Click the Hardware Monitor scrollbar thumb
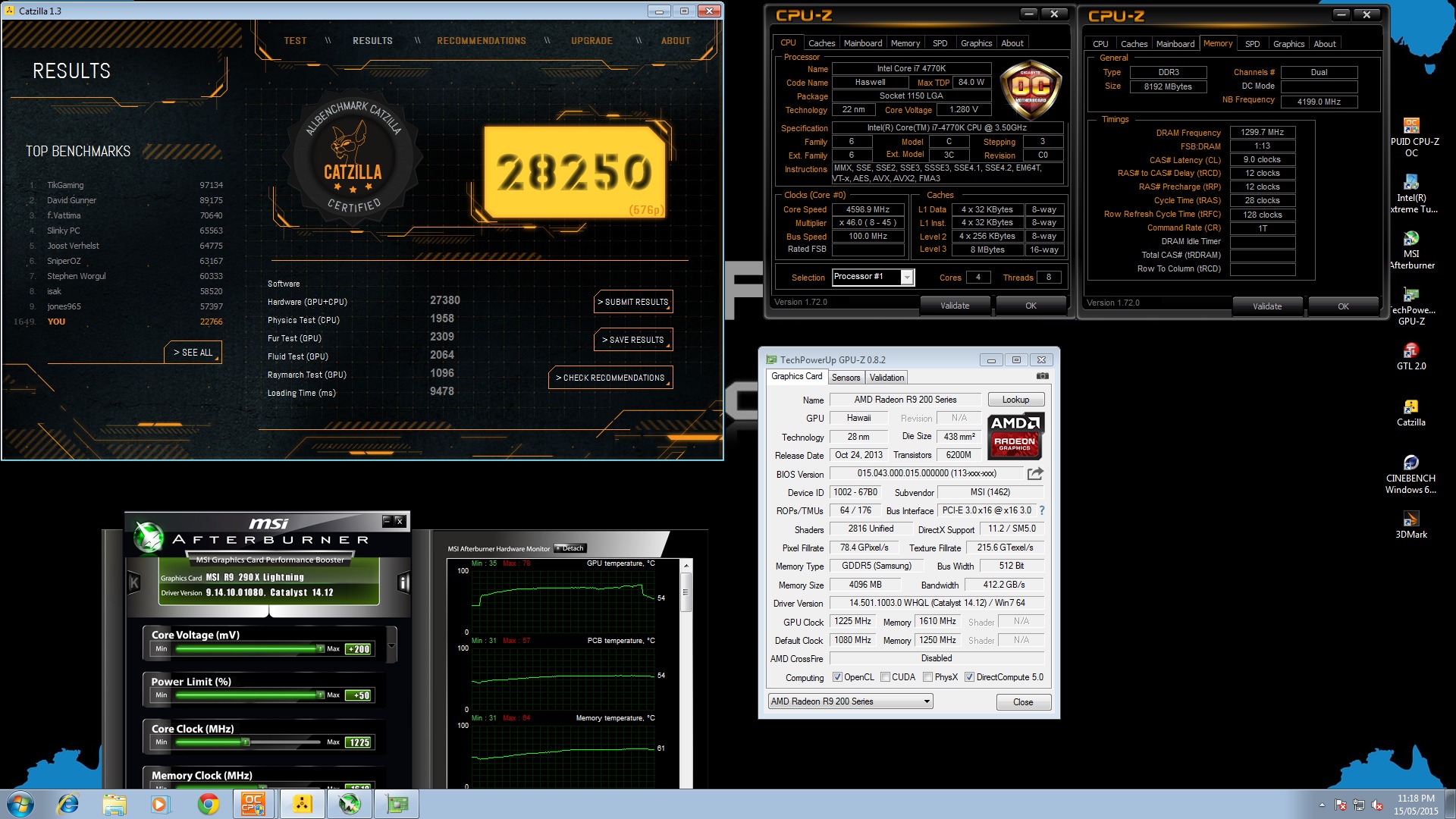This screenshot has width=1456, height=819. click(x=686, y=592)
